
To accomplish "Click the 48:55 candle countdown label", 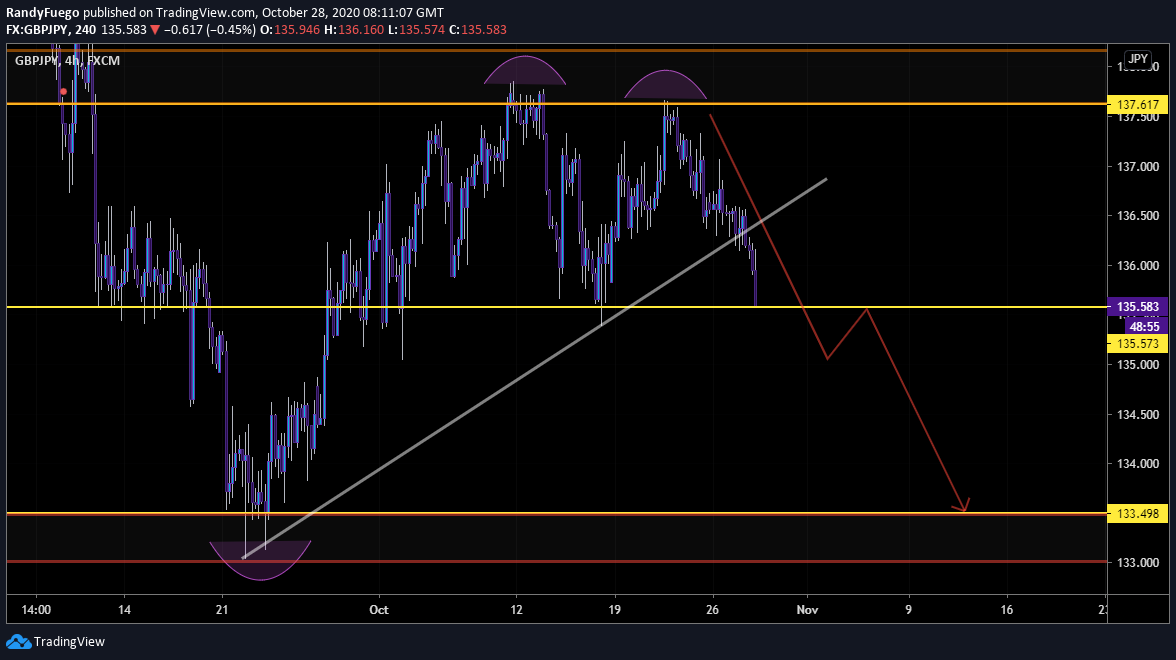I will (x=1144, y=327).
